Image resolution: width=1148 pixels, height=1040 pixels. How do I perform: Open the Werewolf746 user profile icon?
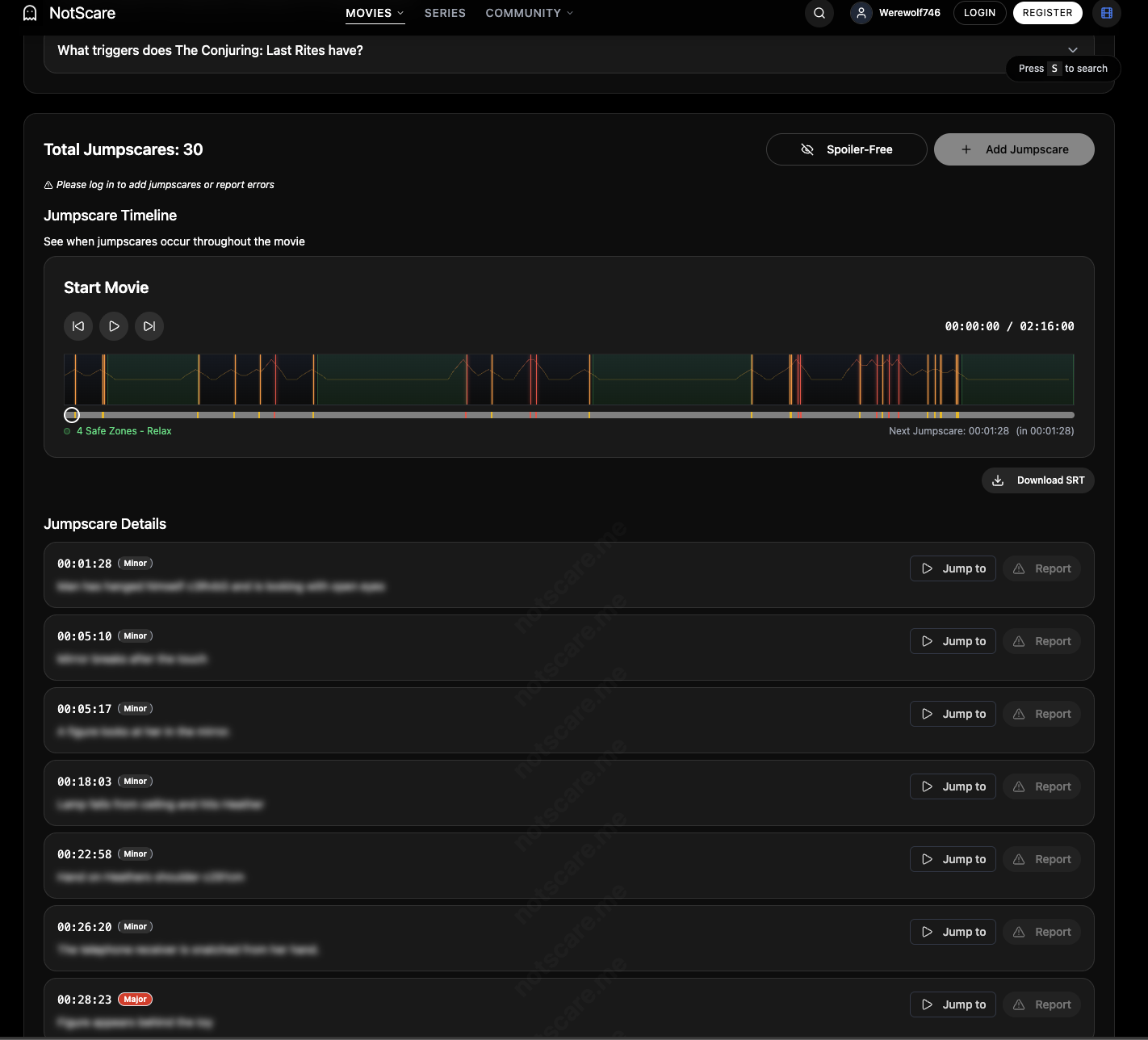(860, 13)
